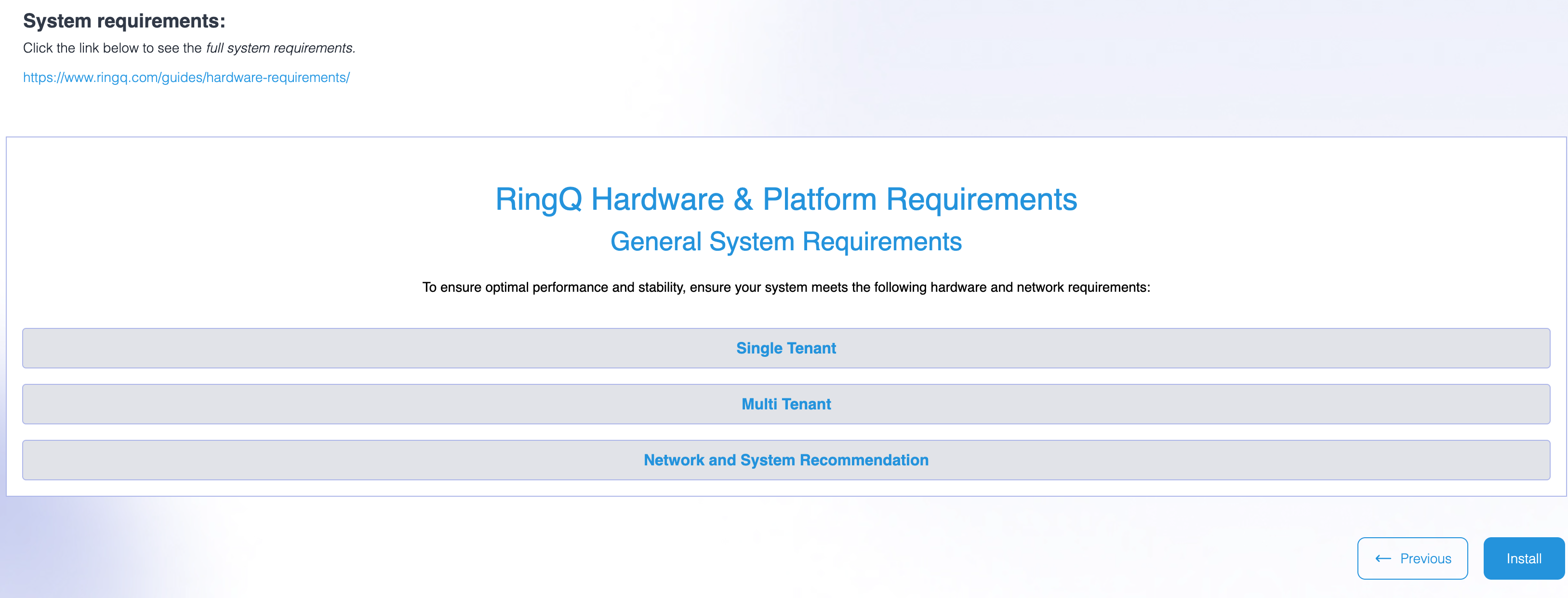Open the Multi Tenant requirements accordion

coord(786,404)
